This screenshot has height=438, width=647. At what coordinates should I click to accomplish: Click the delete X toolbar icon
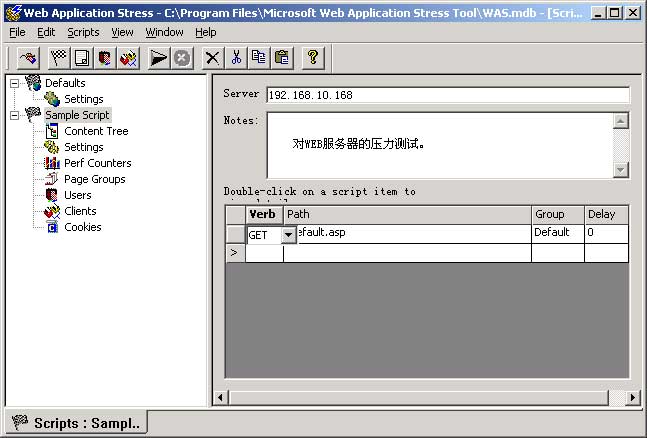point(213,58)
